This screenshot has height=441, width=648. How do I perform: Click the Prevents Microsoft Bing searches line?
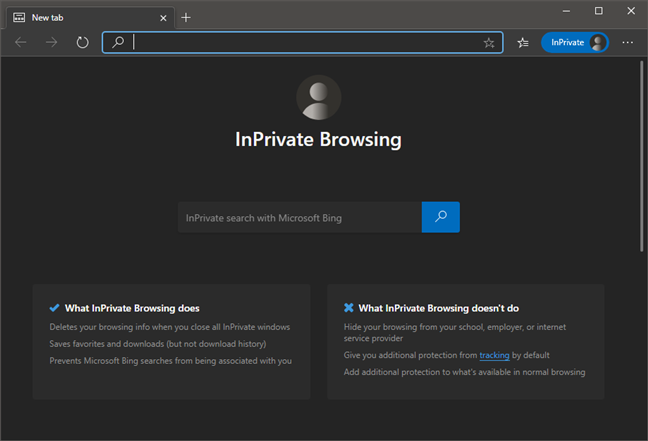[x=171, y=361]
